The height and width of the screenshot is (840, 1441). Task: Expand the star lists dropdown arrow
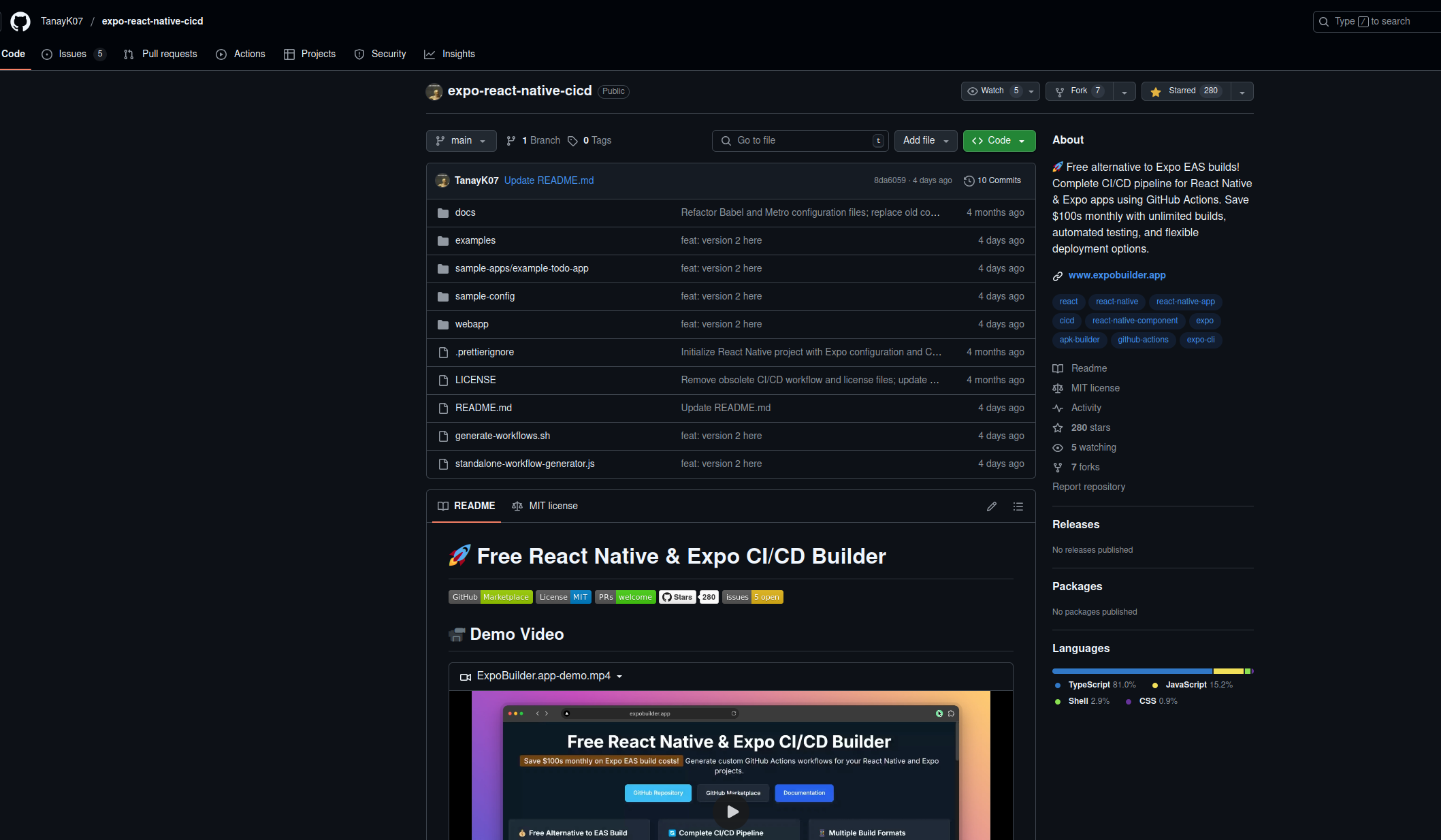[1242, 92]
